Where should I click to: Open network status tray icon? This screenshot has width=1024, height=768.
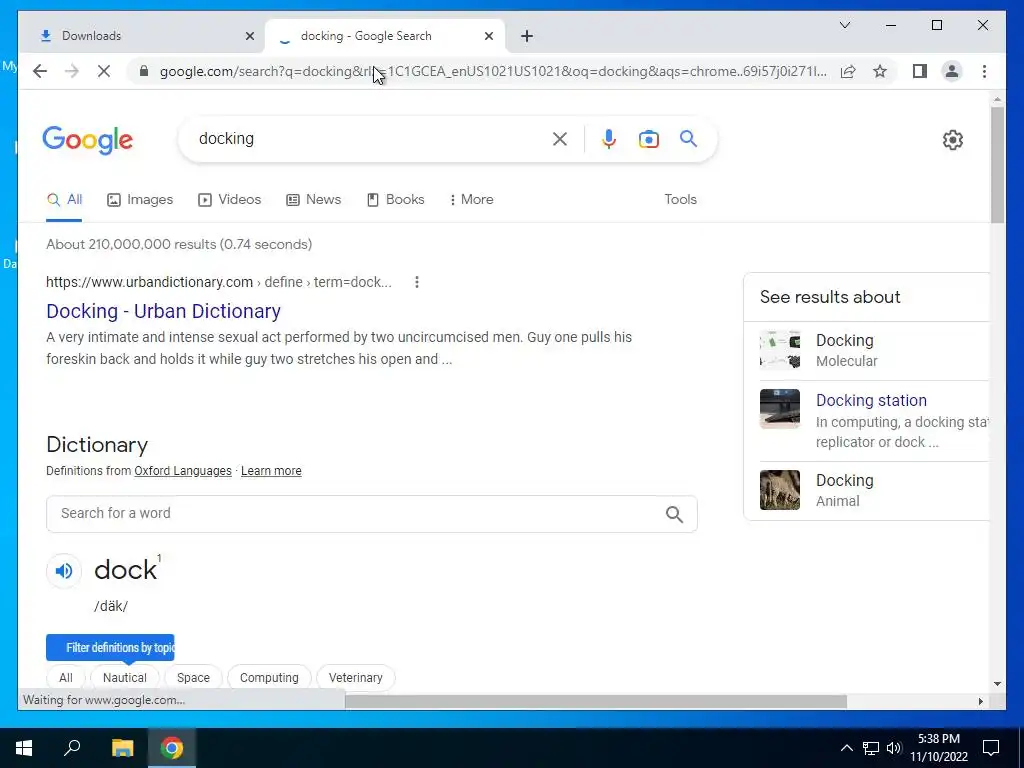(x=871, y=748)
